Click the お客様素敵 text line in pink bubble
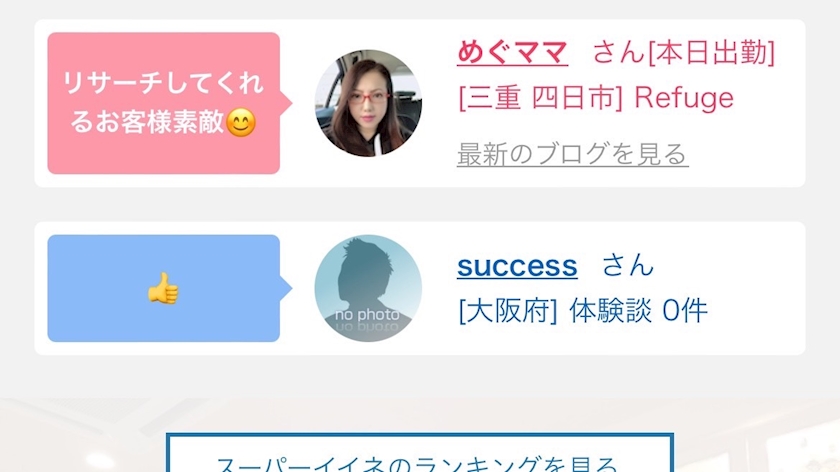 [x=146, y=123]
